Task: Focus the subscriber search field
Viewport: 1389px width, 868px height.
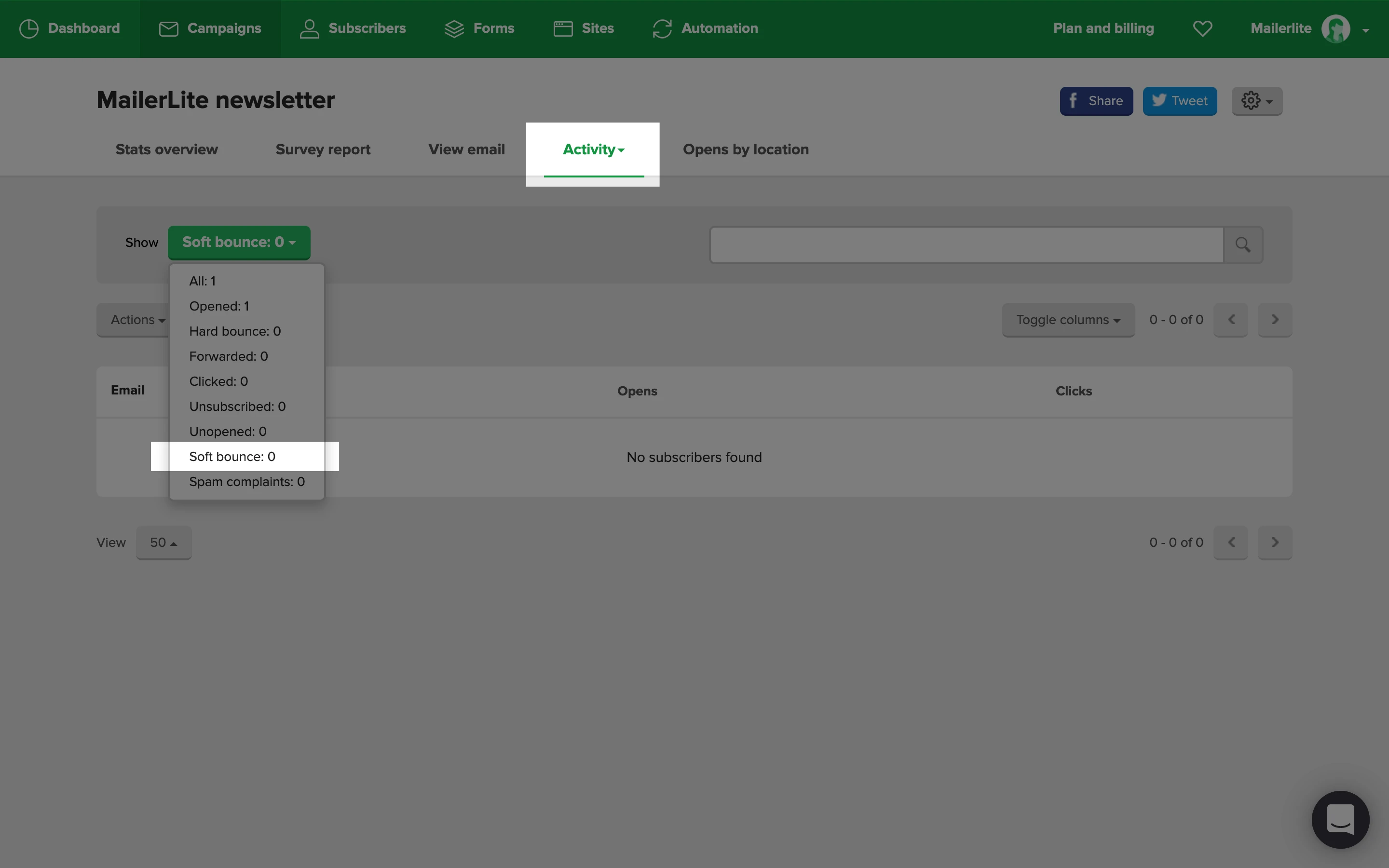Action: pos(967,245)
